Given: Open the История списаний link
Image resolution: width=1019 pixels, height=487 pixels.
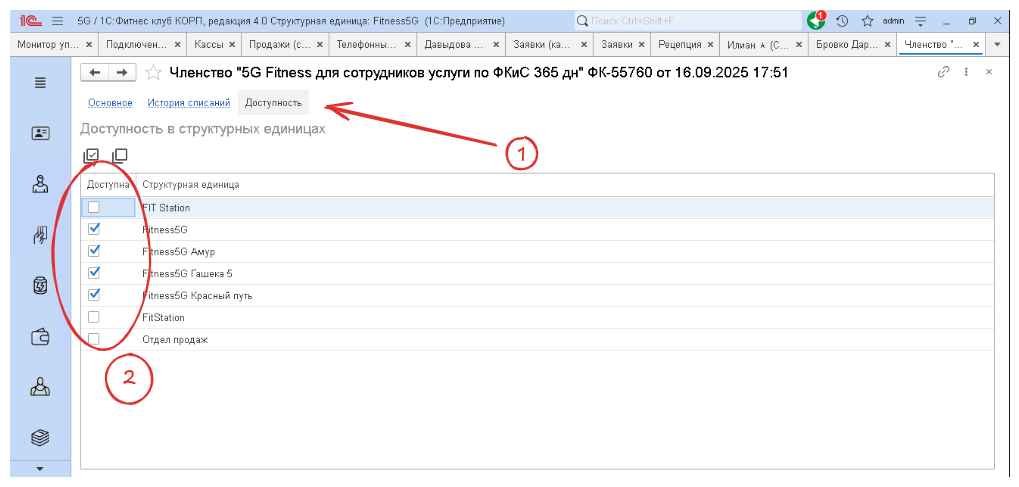Looking at the screenshot, I should (188, 103).
